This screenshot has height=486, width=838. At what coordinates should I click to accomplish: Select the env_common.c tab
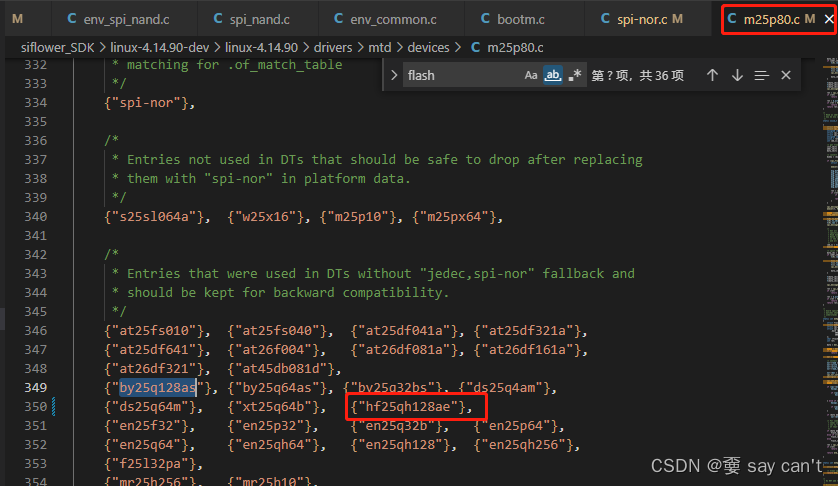tap(385, 19)
